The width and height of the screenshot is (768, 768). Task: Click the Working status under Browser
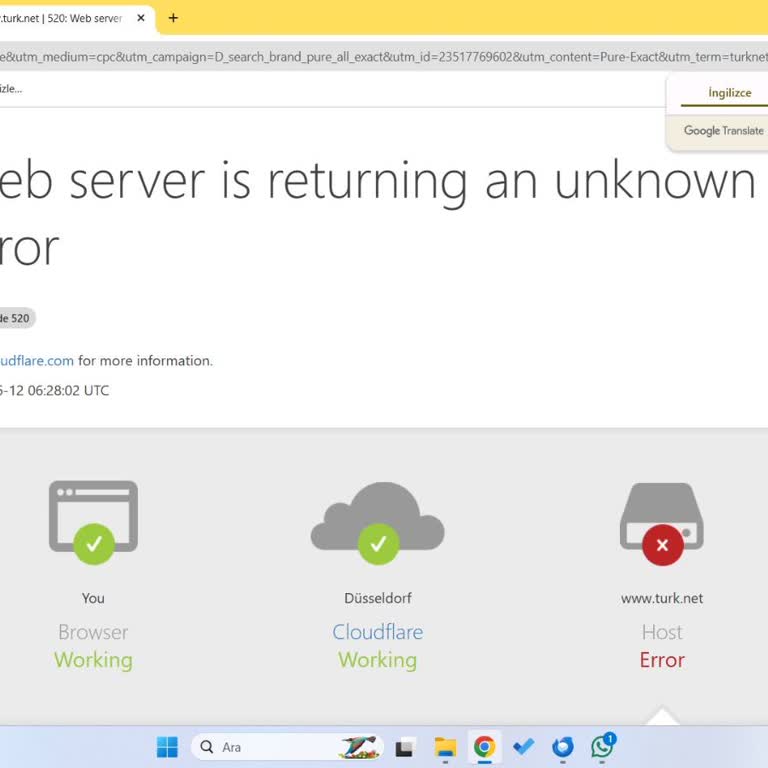pyautogui.click(x=93, y=660)
